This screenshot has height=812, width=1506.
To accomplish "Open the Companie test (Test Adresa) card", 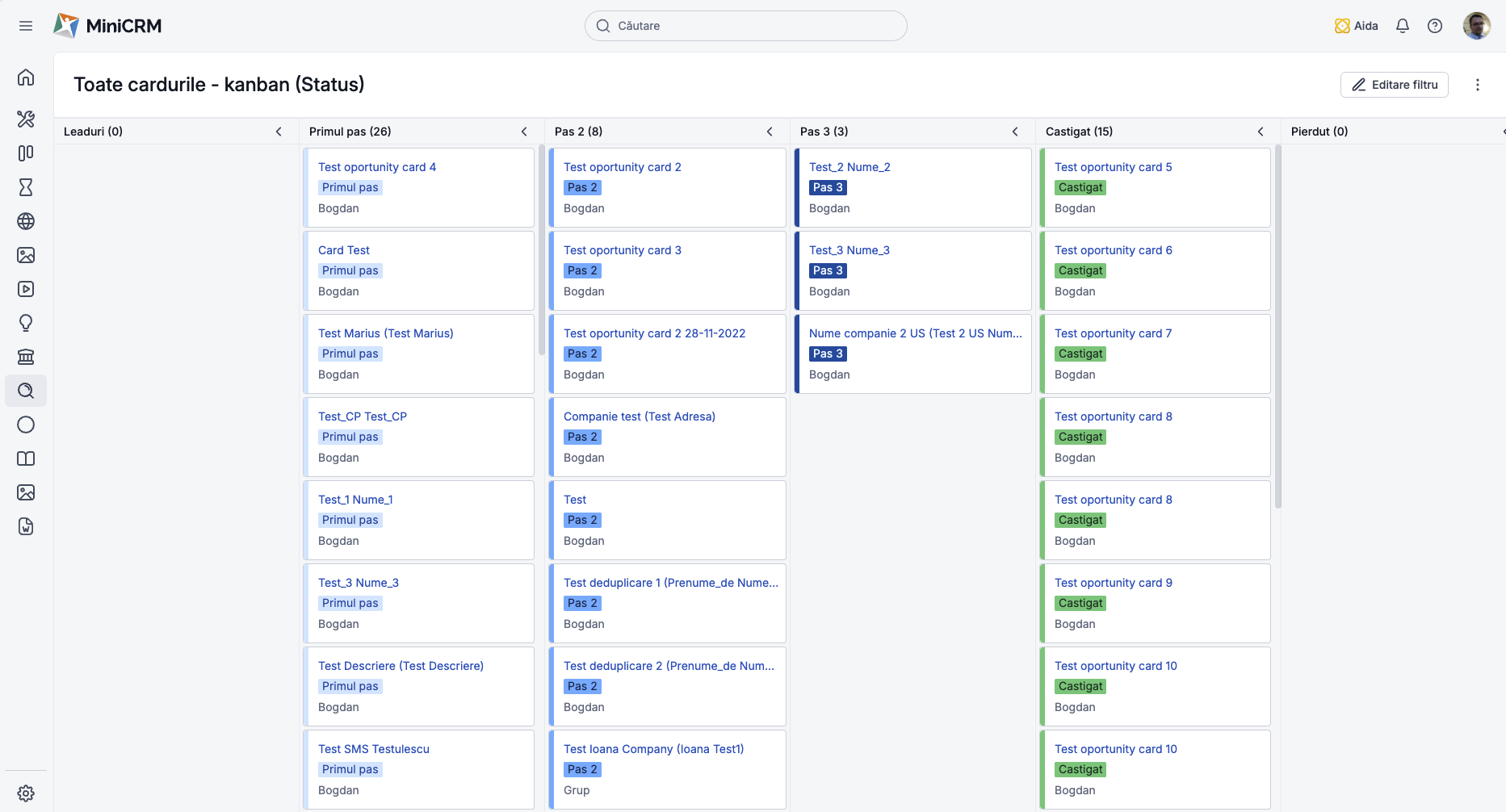I will (640, 416).
